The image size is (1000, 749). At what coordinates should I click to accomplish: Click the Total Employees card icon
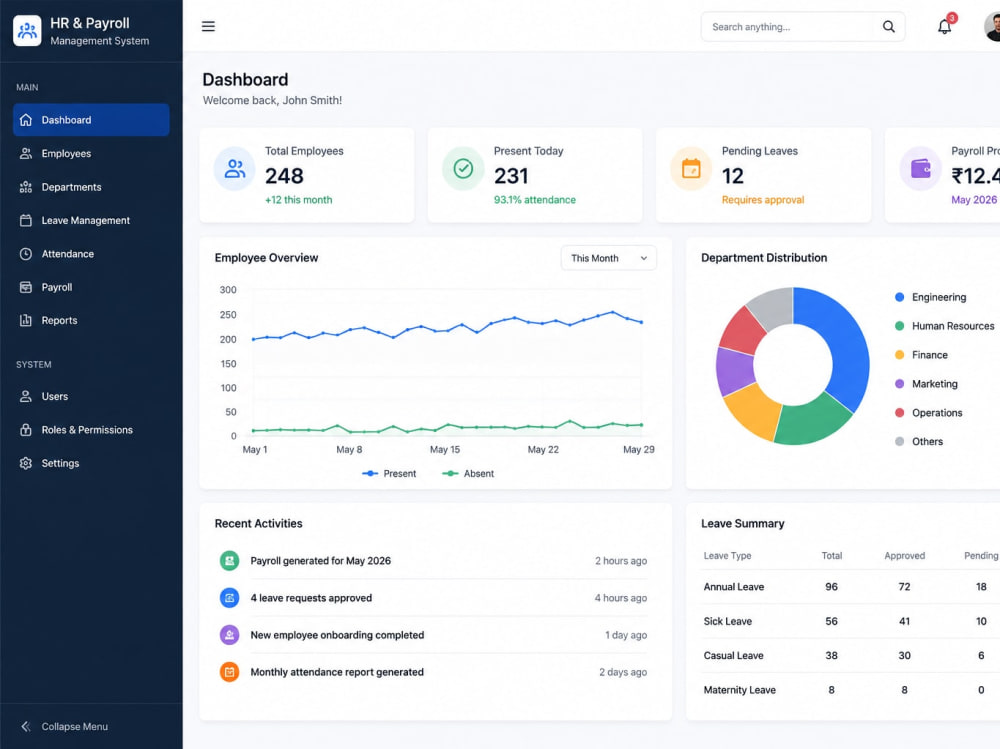point(235,168)
